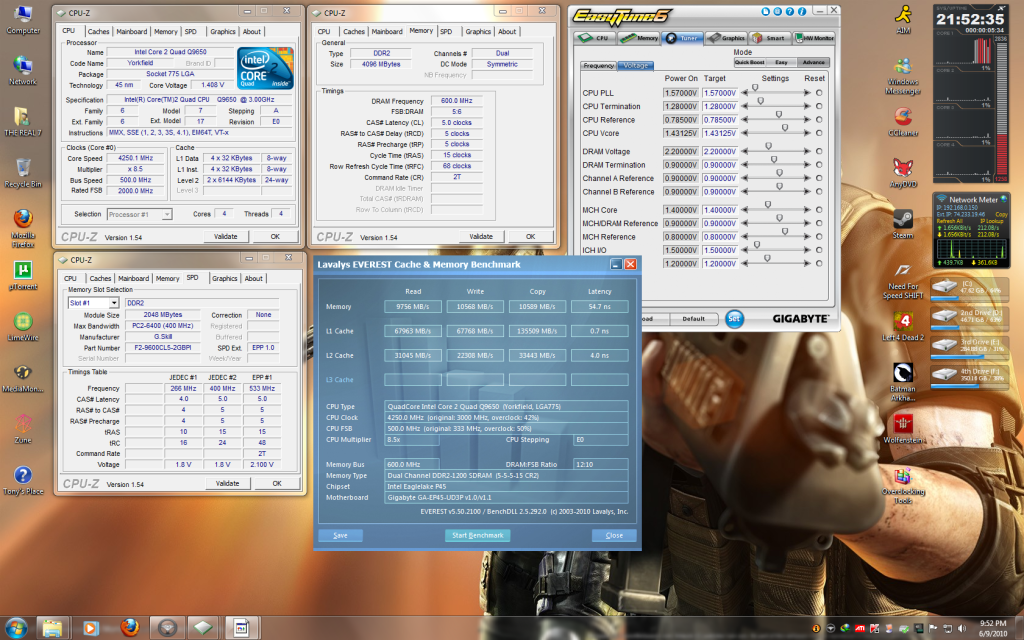This screenshot has height=640, width=1024.
Task: Select the THE REAL 7 folder icon
Action: point(23,121)
